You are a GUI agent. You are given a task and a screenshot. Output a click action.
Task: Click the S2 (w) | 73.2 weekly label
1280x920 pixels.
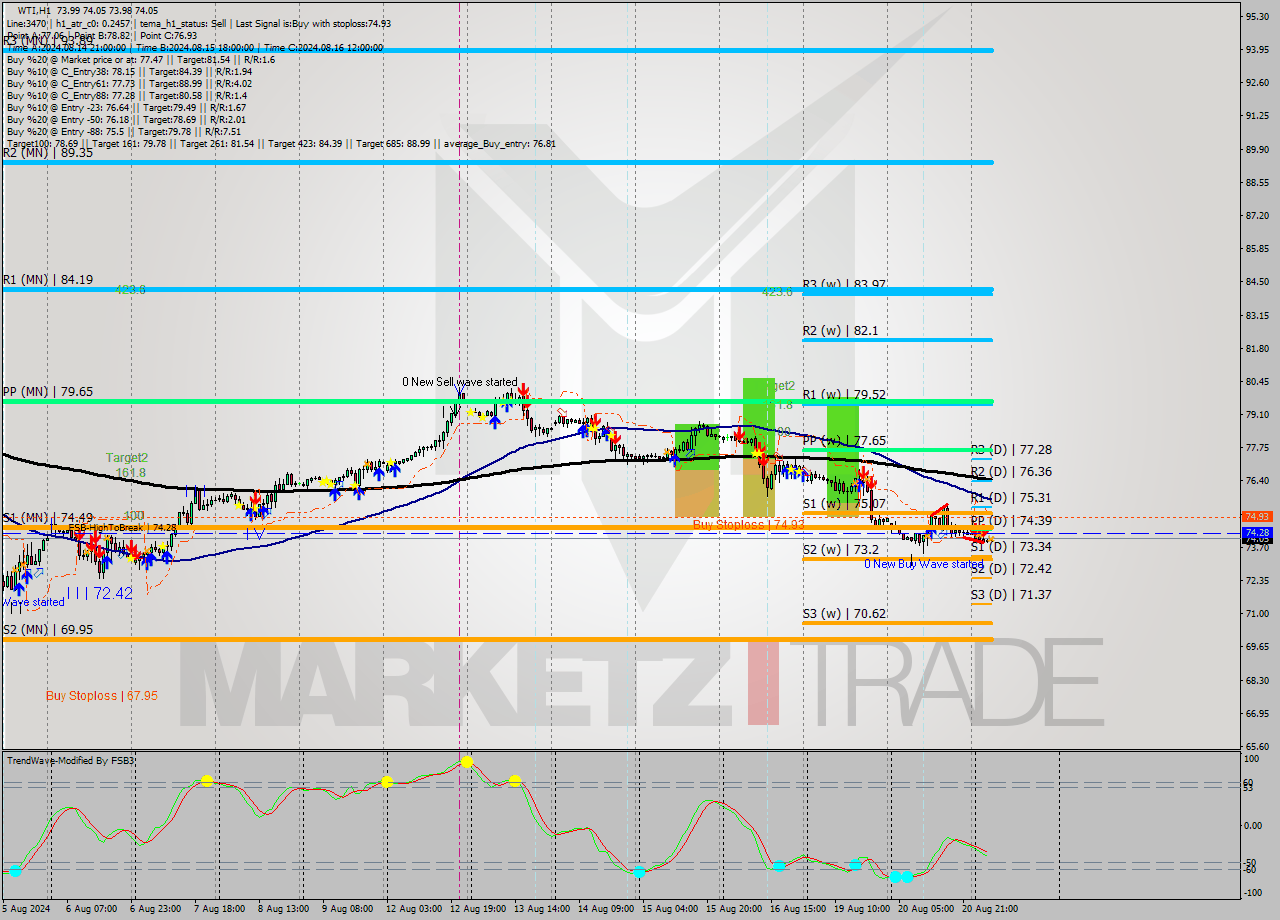pyautogui.click(x=840, y=550)
